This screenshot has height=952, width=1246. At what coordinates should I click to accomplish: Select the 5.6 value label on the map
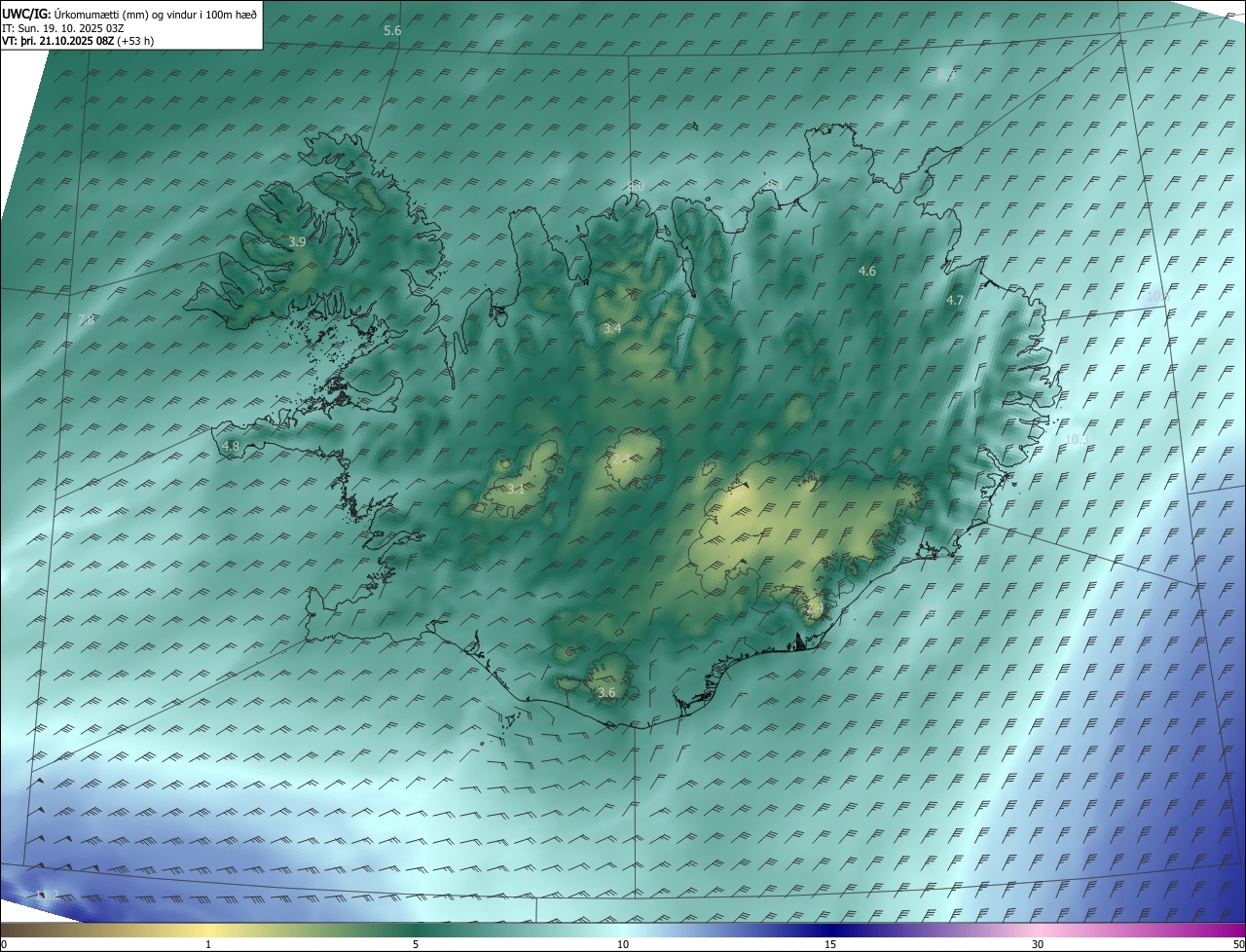point(392,31)
